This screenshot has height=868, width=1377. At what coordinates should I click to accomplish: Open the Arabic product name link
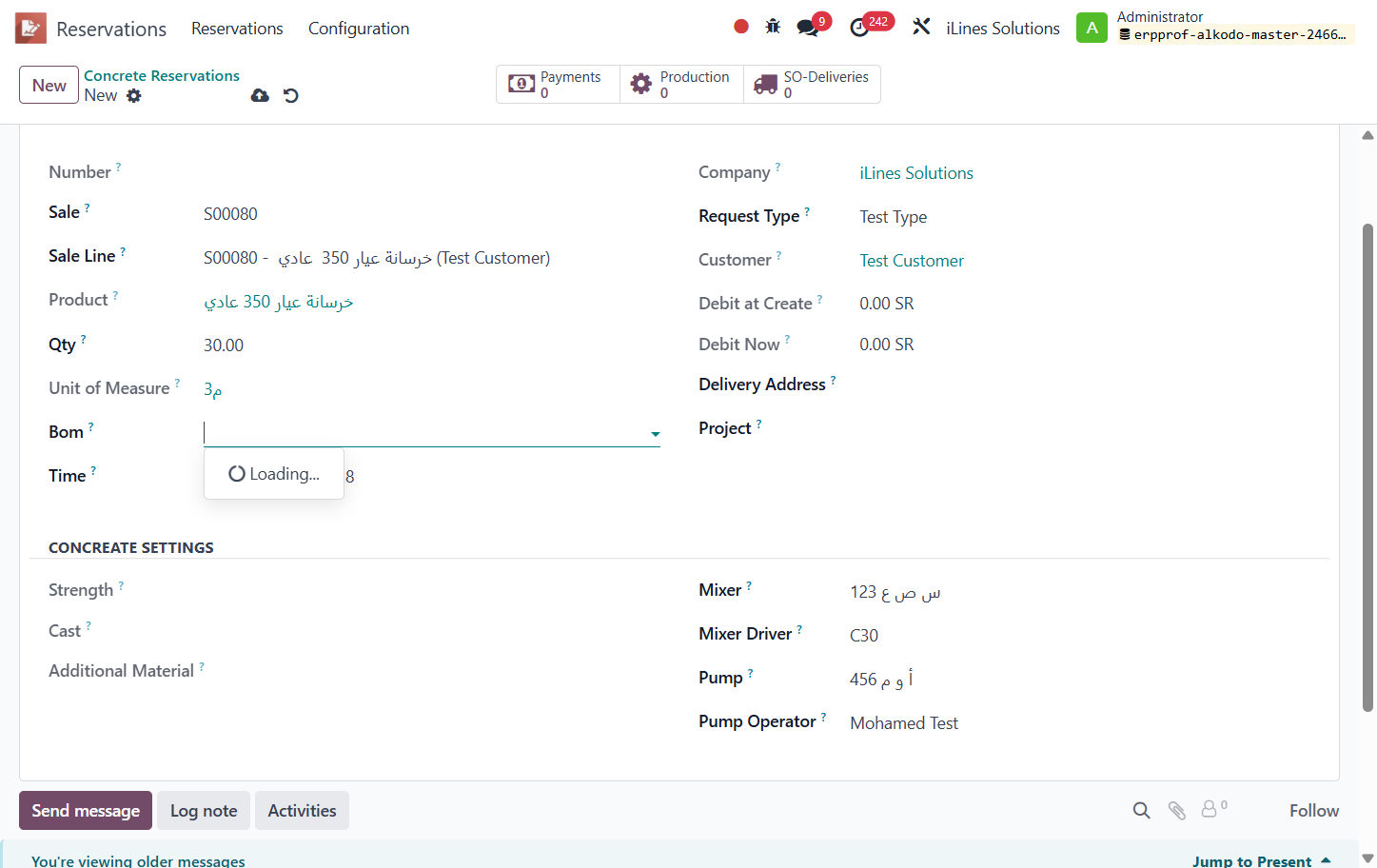[279, 302]
